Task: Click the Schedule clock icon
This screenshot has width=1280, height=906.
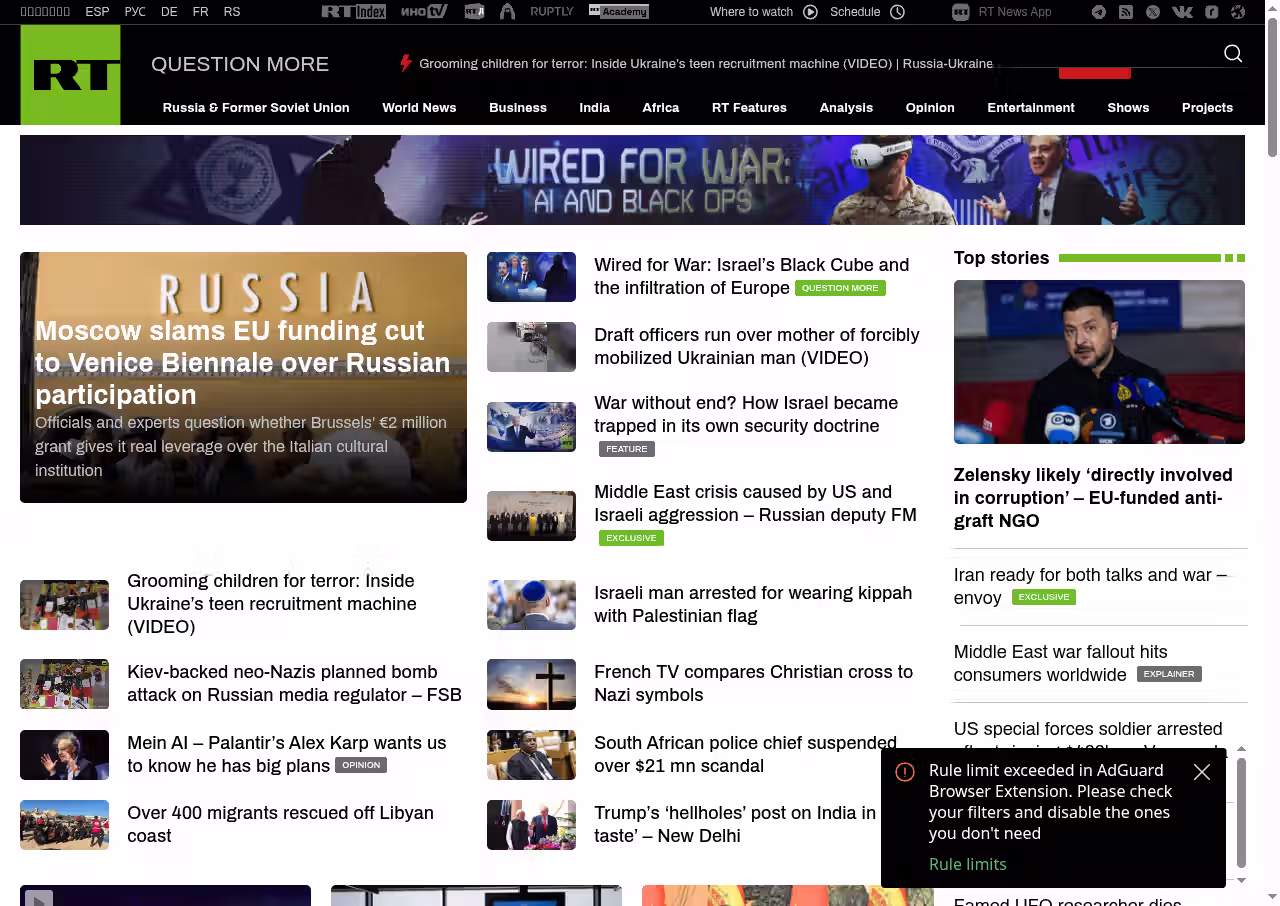Action: pyautogui.click(x=897, y=12)
